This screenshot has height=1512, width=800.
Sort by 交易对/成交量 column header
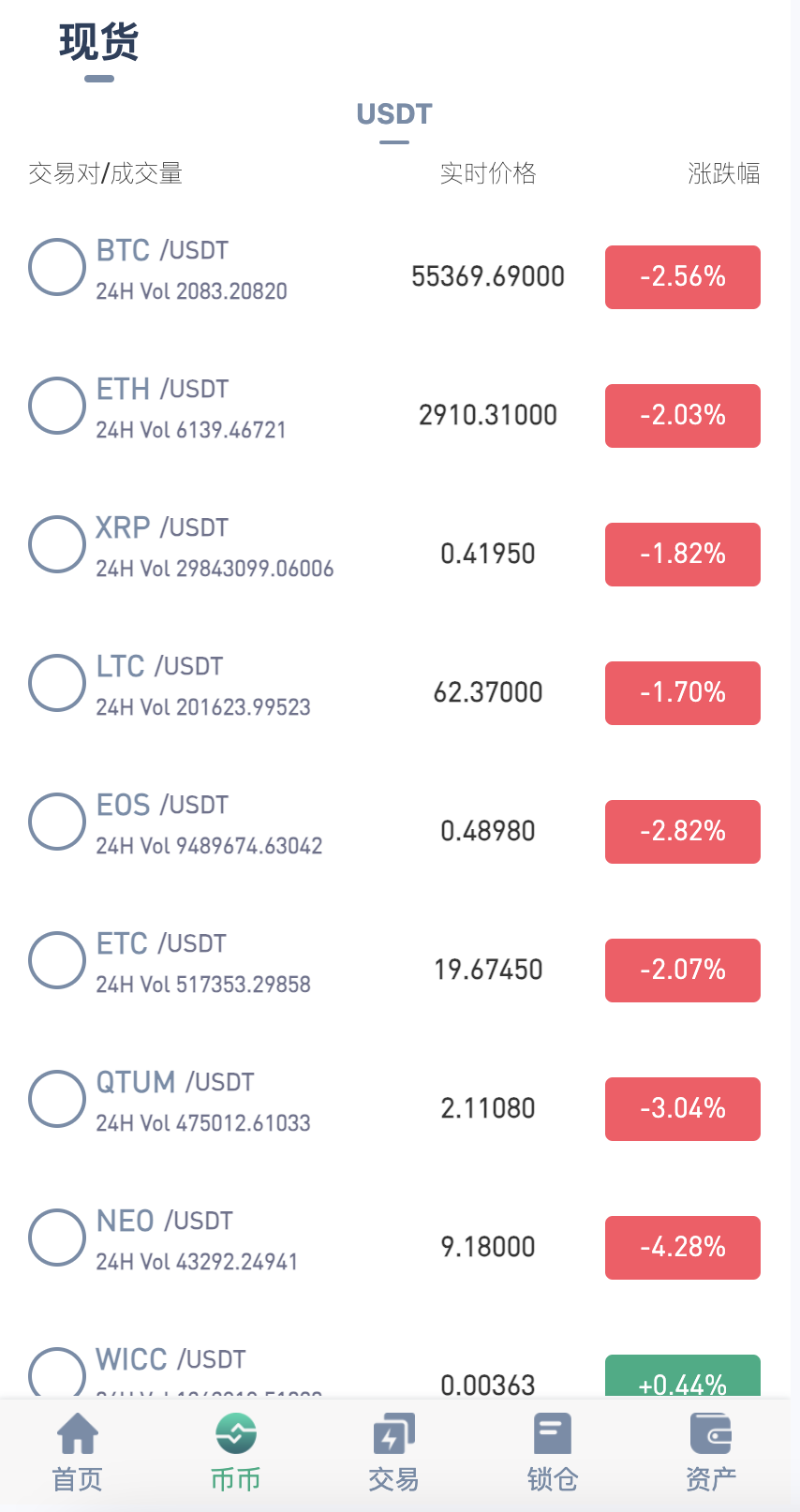tap(105, 173)
